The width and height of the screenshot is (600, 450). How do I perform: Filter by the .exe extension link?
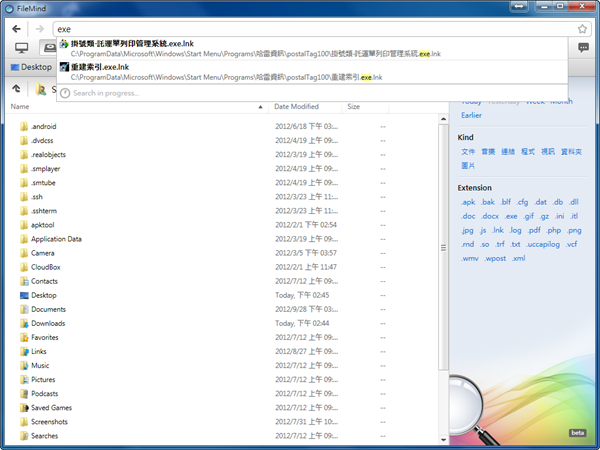pos(511,216)
